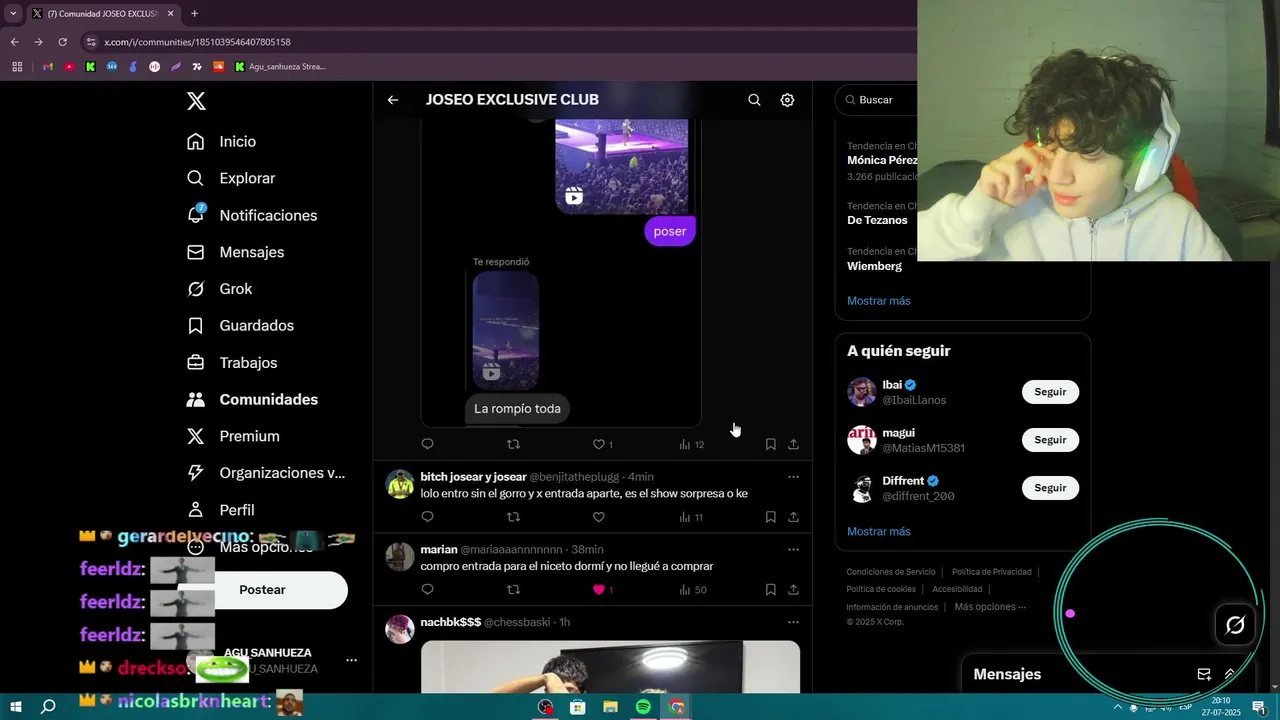Like bitch josear y josear's post

click(599, 517)
